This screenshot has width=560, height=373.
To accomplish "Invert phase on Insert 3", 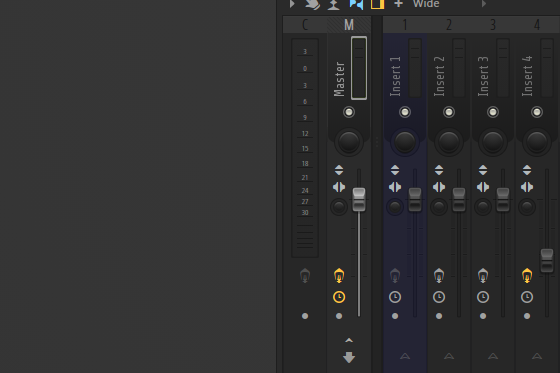I will (x=483, y=170).
